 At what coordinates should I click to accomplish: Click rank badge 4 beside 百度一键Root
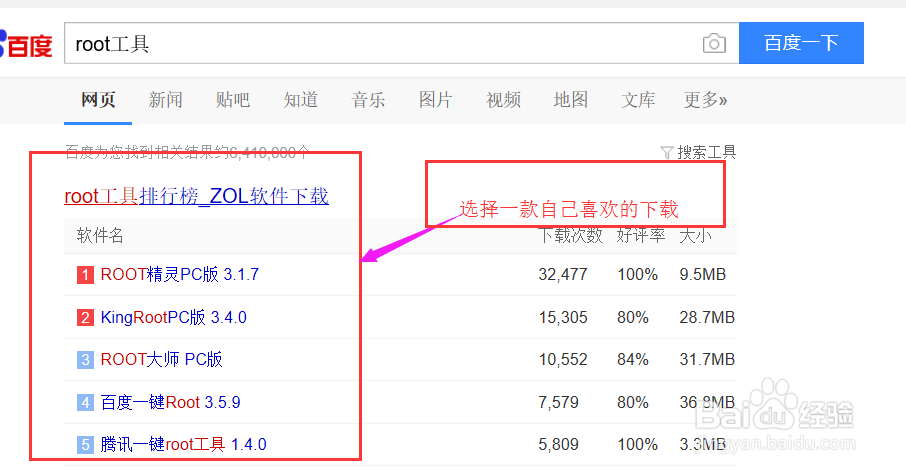click(86, 402)
